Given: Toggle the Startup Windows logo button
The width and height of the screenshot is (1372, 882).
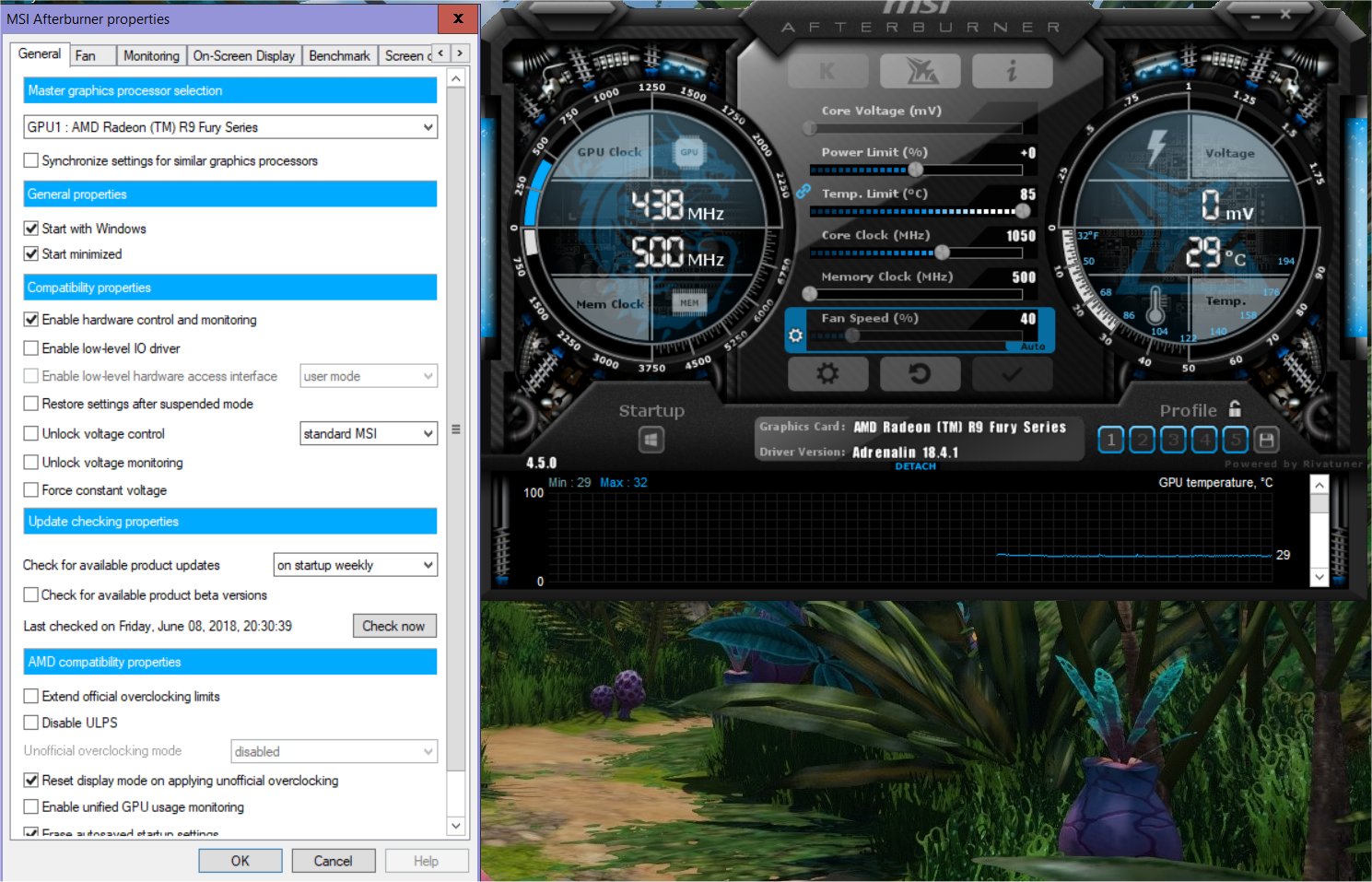Looking at the screenshot, I should 651,440.
